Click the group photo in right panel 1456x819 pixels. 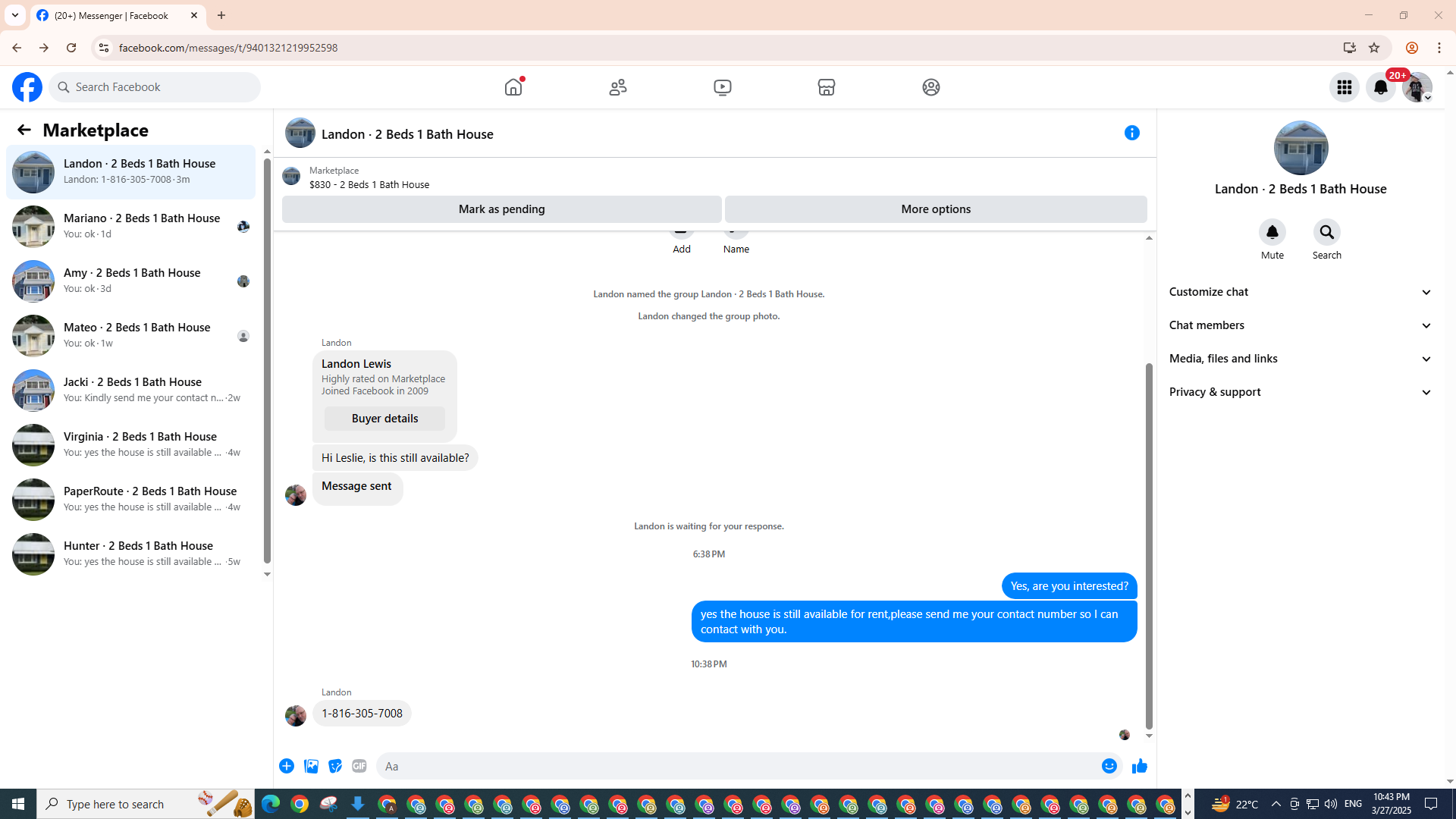(1301, 148)
